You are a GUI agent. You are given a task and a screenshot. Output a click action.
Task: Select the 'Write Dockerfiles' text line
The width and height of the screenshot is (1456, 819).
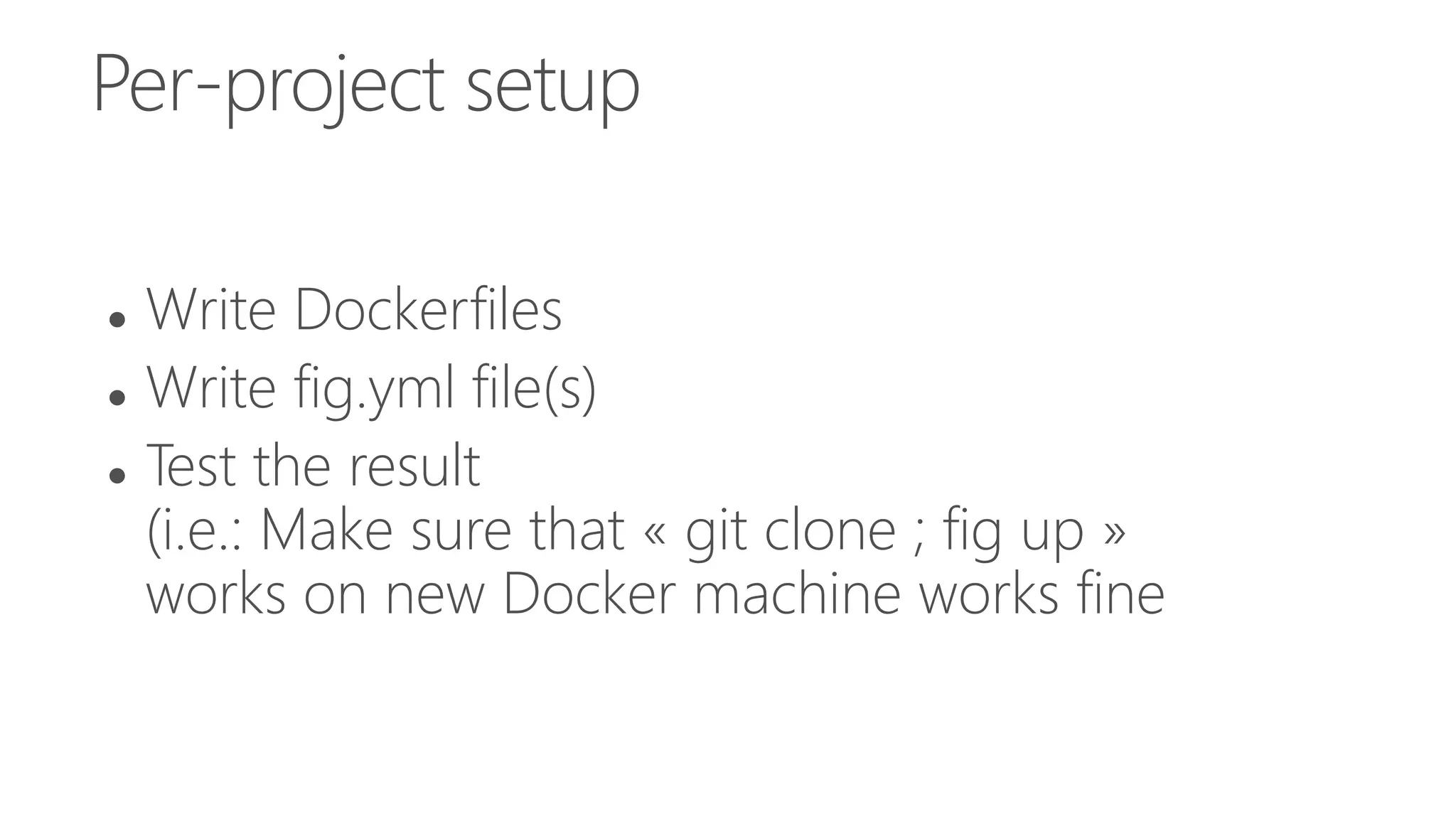tap(354, 309)
